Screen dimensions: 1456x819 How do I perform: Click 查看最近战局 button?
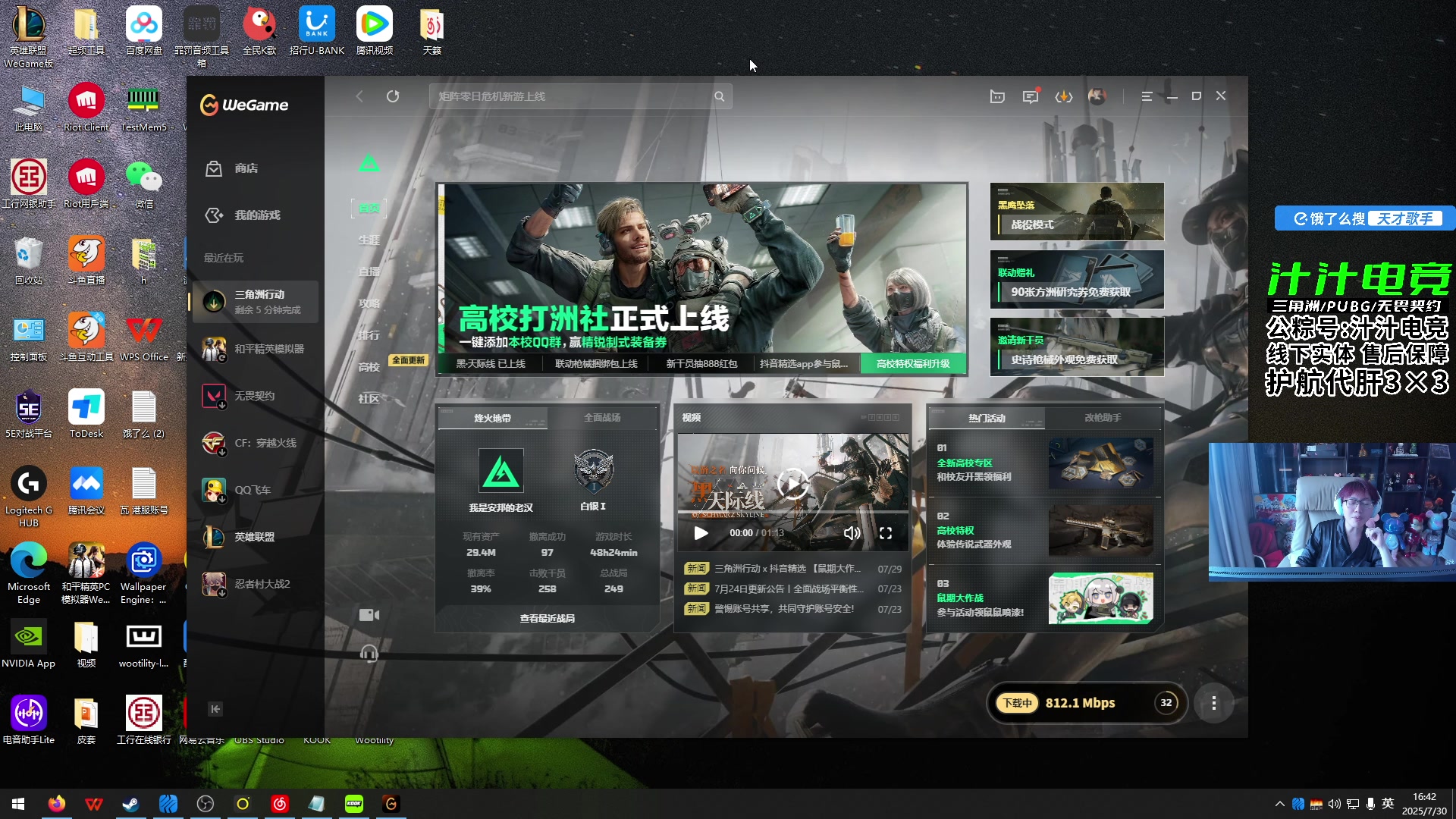coord(547,619)
